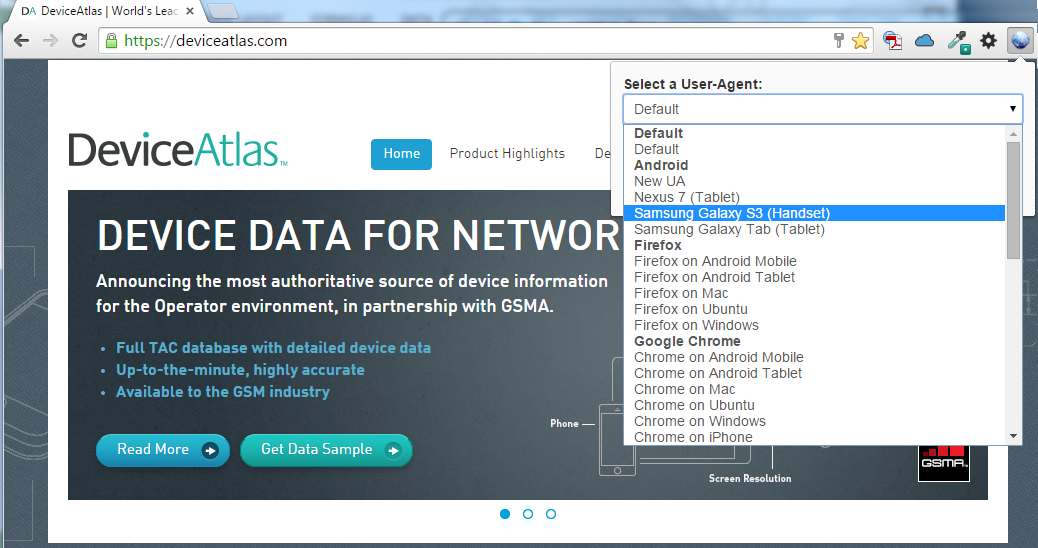1038x548 pixels.
Task: Click the User-Agent Switcher globe icon
Action: pyautogui.click(x=1020, y=40)
